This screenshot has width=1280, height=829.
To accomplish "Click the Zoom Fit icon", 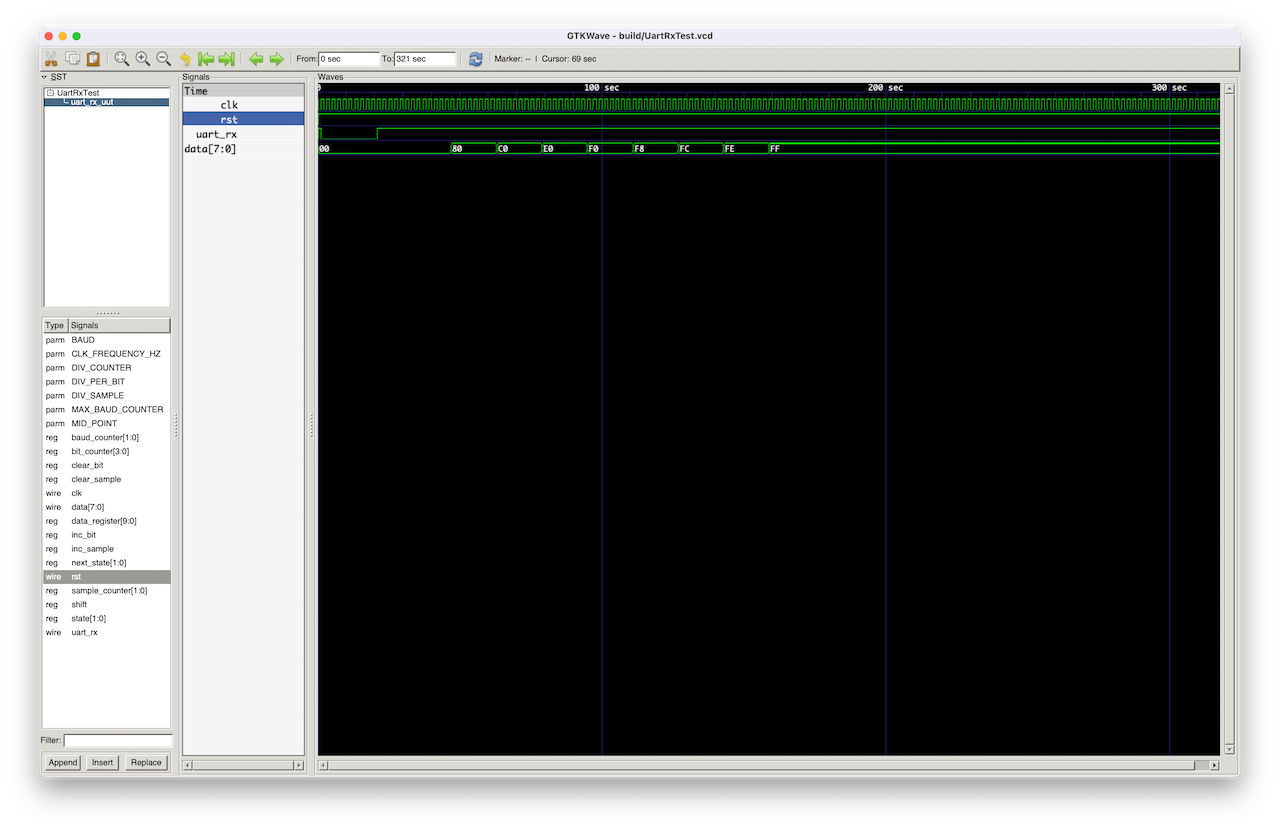I will coord(122,59).
